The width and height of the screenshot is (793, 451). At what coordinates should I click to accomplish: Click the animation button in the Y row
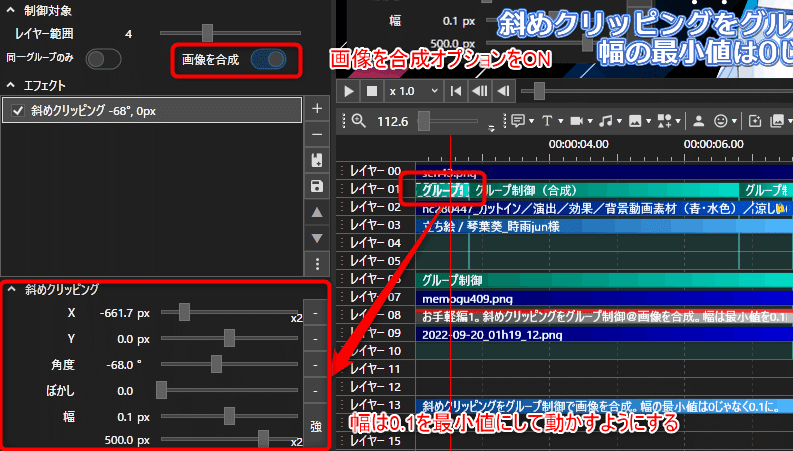(315, 339)
